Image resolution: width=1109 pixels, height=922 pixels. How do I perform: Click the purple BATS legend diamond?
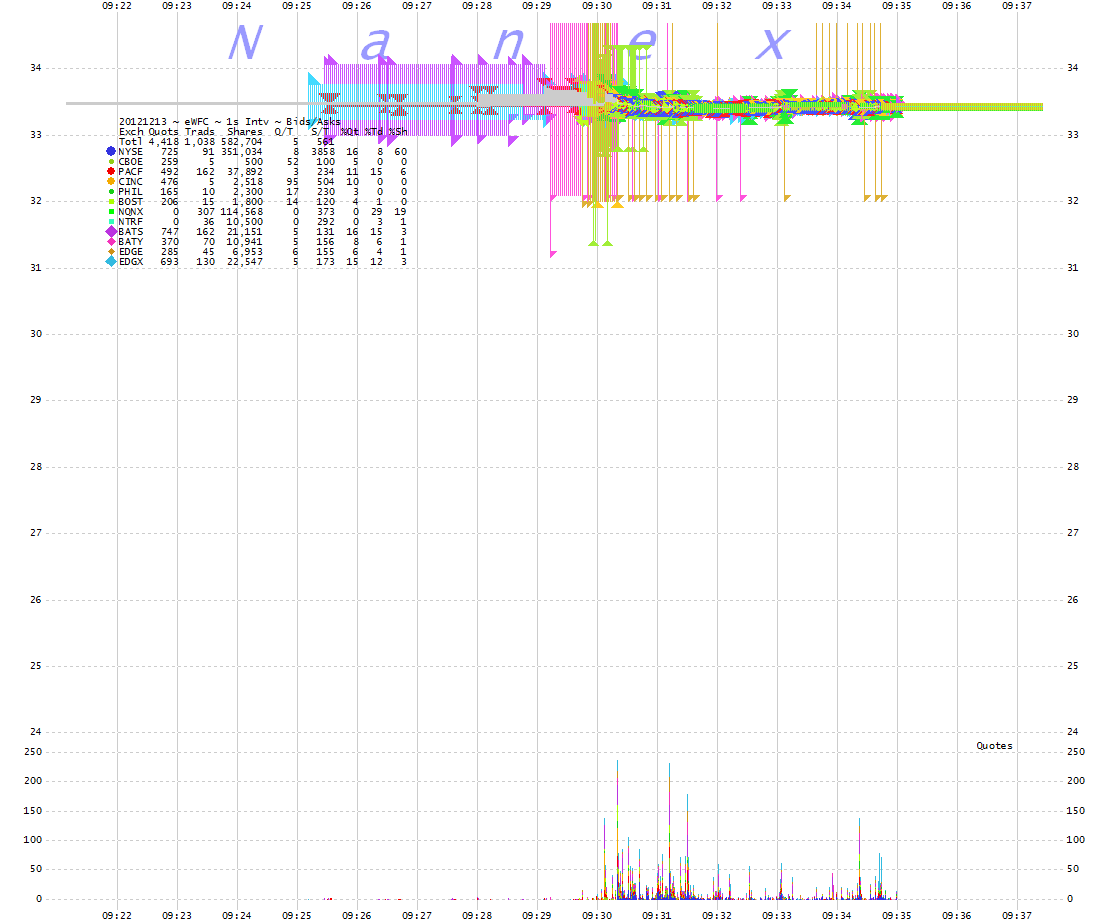tap(111, 231)
